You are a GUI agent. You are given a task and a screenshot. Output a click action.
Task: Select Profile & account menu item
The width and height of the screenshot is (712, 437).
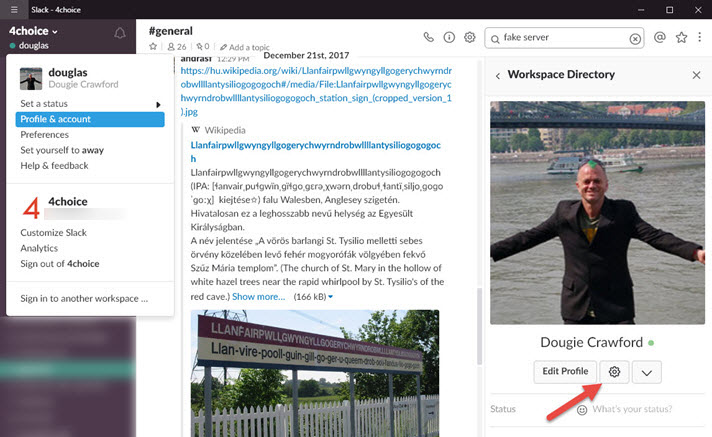tap(90, 119)
